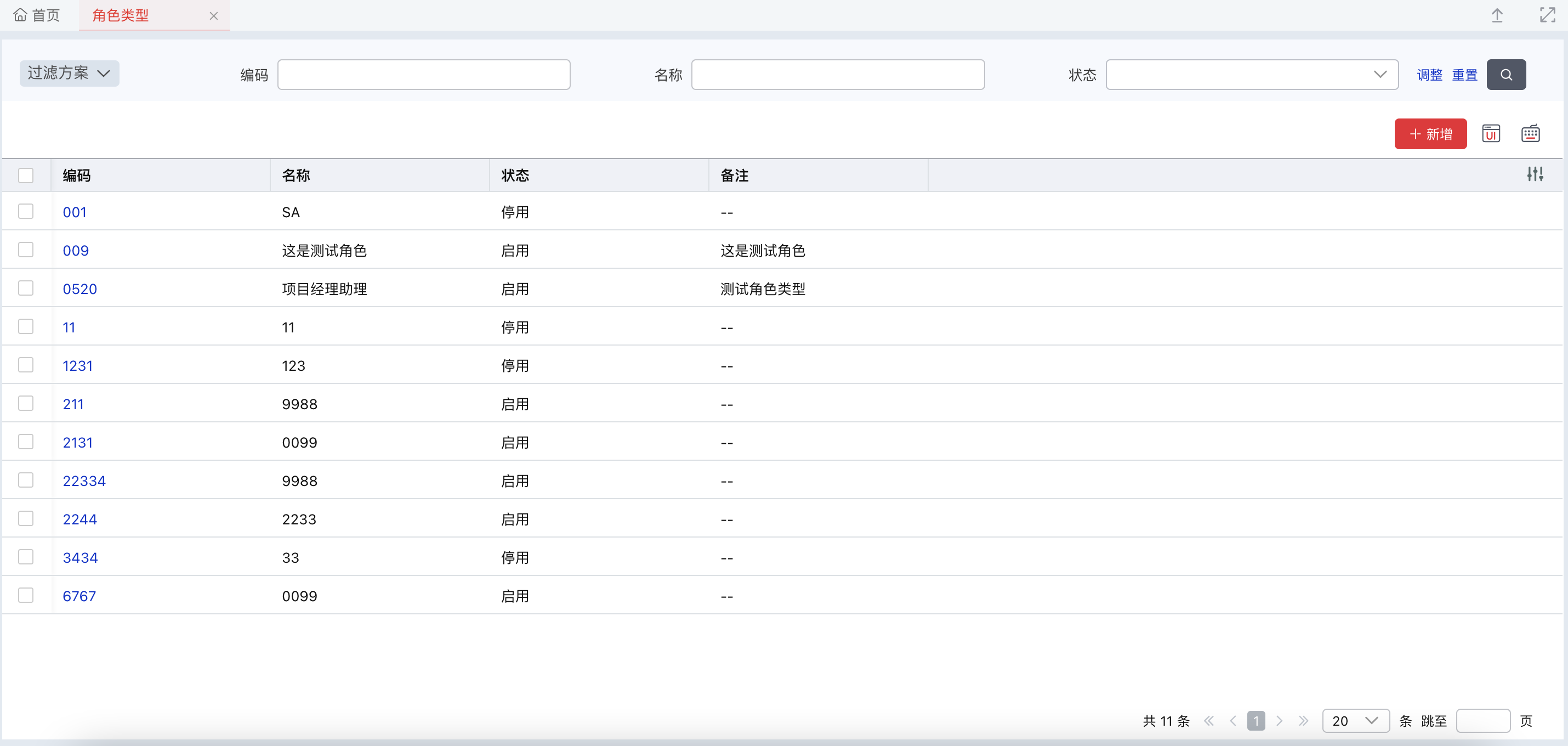The width and height of the screenshot is (1568, 746).
Task: Check the checkbox for code 11
Action: [x=26, y=326]
